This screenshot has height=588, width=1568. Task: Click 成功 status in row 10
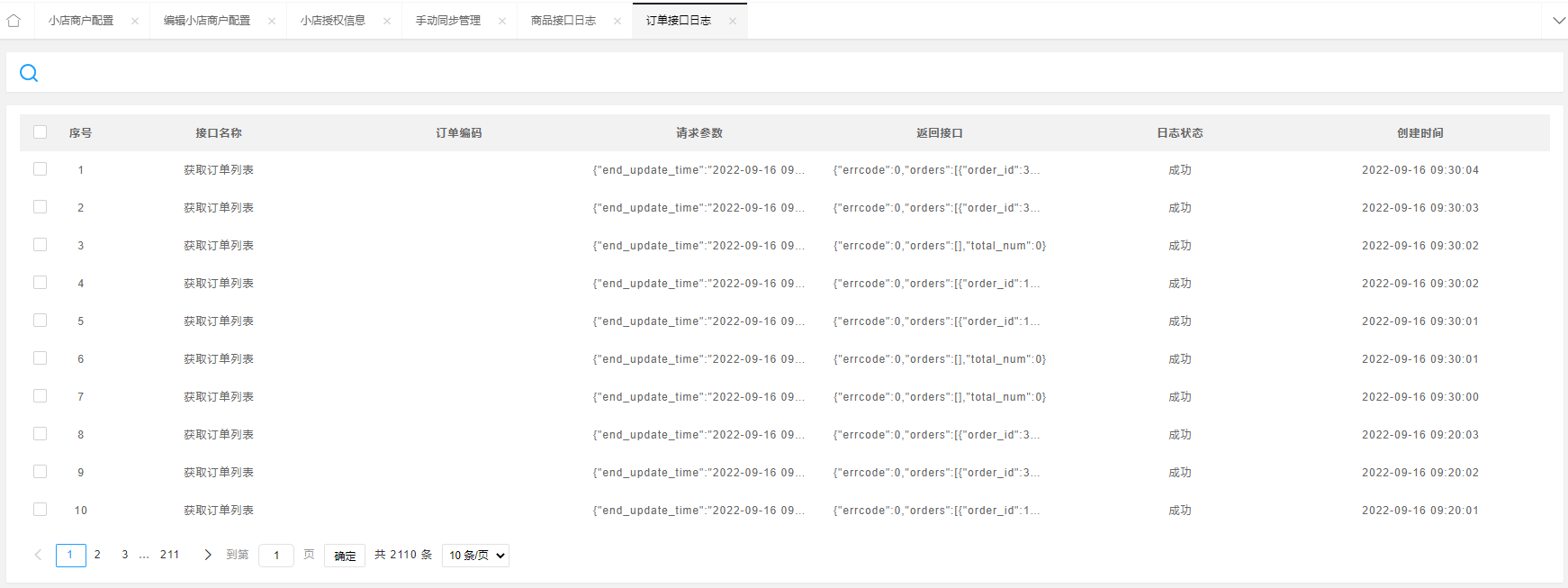tap(1180, 510)
